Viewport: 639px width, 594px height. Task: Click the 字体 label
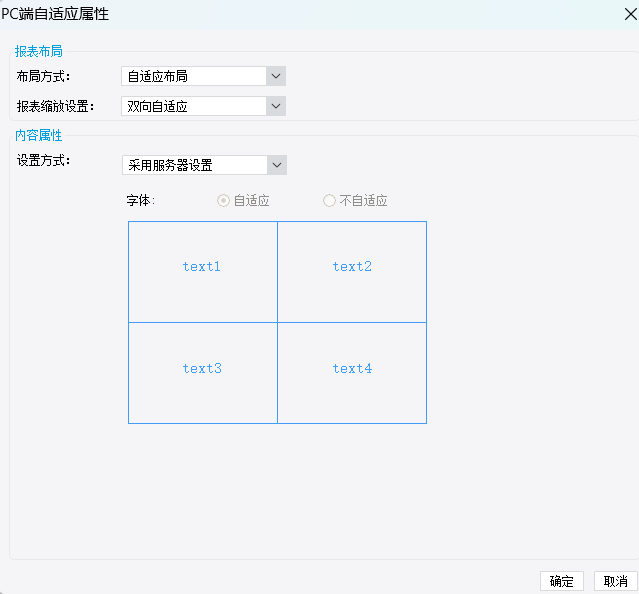click(141, 200)
